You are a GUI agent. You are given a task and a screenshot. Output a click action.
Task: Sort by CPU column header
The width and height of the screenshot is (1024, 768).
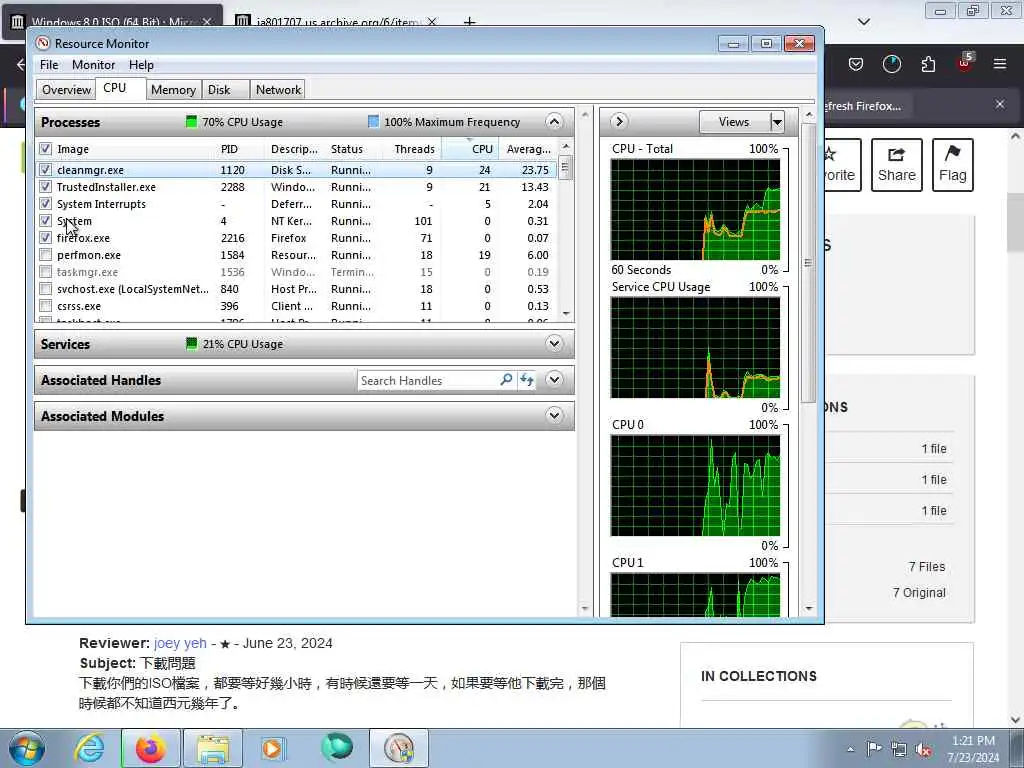(471, 149)
